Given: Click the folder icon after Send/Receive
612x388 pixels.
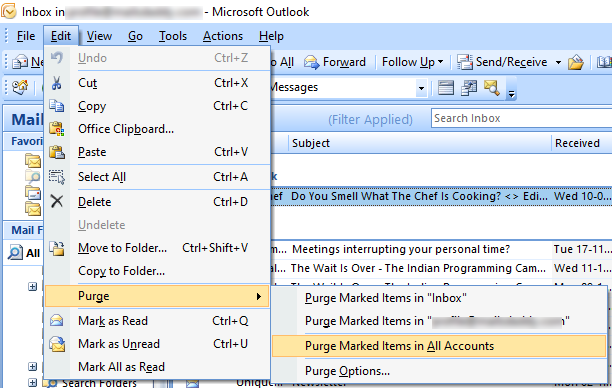Looking at the screenshot, I should pos(576,62).
